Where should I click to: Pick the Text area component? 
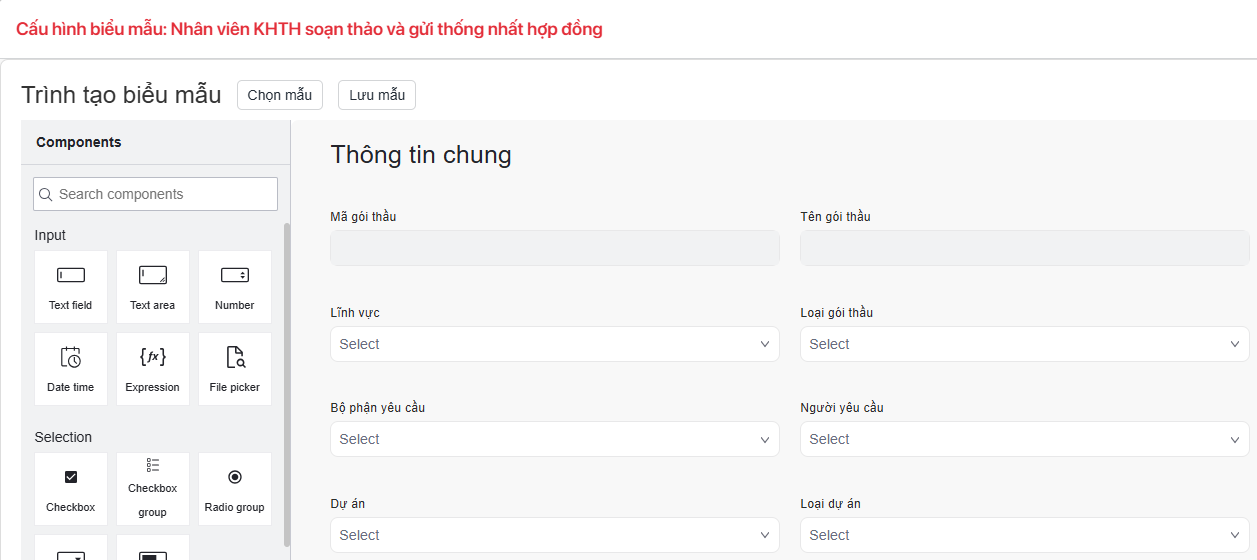pyautogui.click(x=152, y=287)
